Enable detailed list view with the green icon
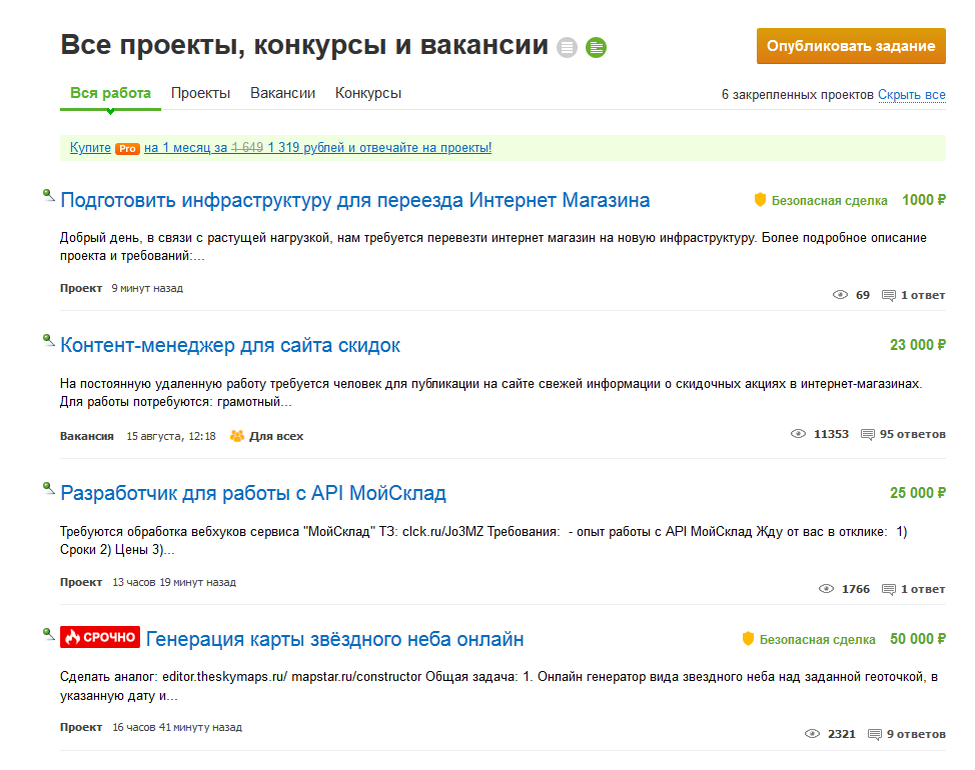This screenshot has height=770, width=975. (x=596, y=46)
